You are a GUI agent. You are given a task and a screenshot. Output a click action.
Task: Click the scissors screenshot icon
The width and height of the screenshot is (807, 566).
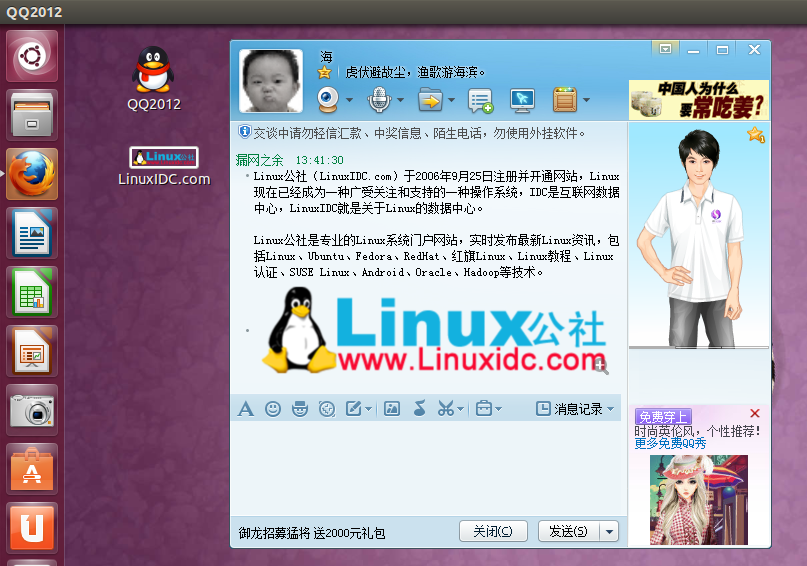pyautogui.click(x=446, y=409)
